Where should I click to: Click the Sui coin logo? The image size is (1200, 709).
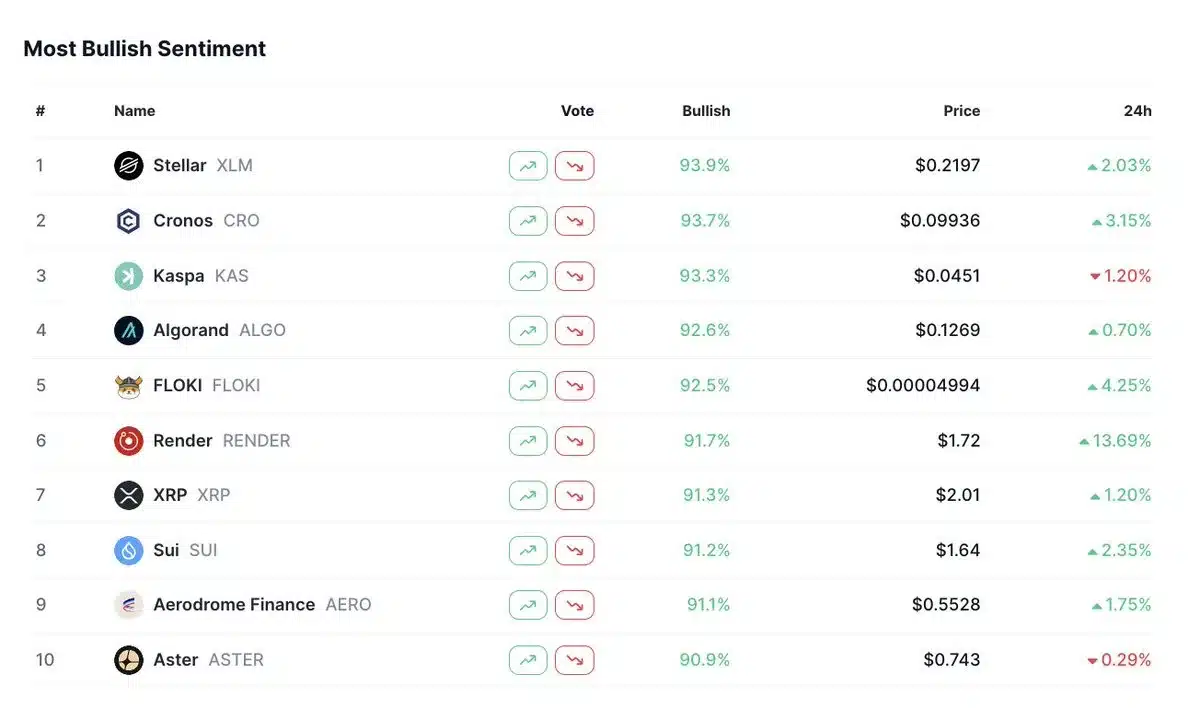point(129,550)
